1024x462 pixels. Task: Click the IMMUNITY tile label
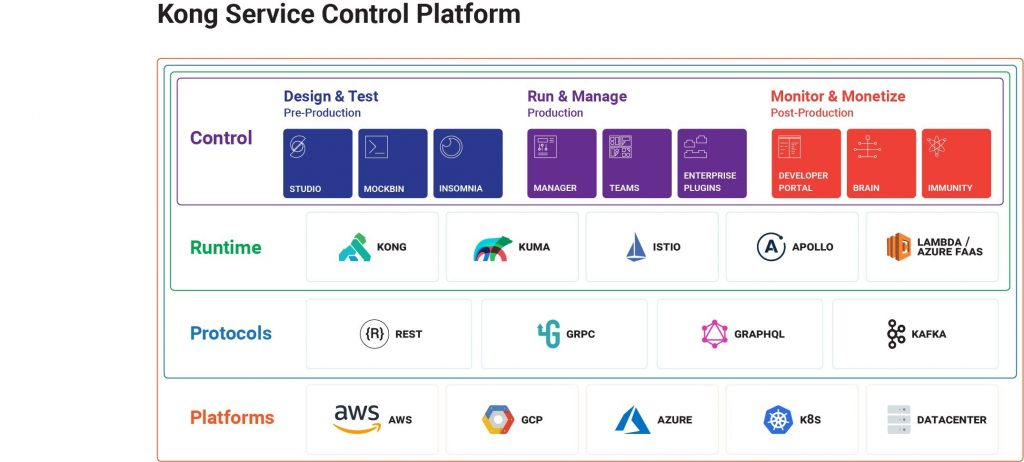[950, 188]
